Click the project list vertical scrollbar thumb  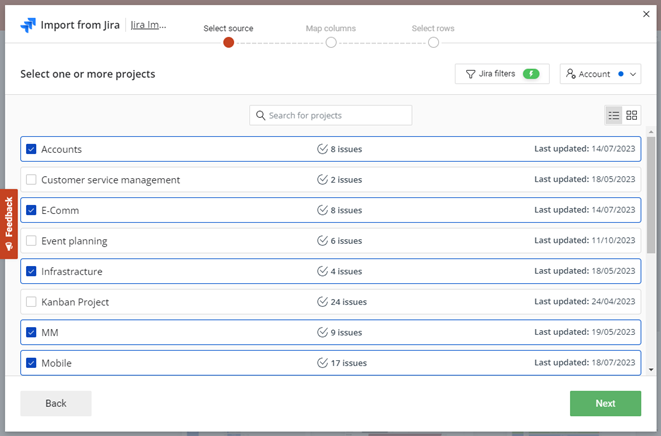pyautogui.click(x=651, y=195)
